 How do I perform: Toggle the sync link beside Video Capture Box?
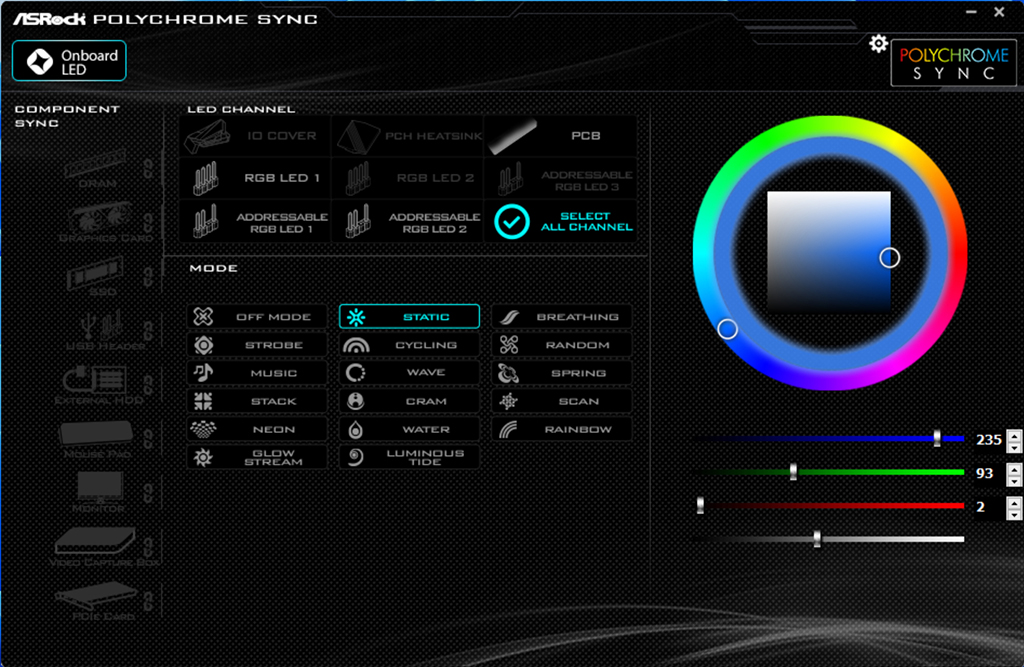click(x=148, y=547)
